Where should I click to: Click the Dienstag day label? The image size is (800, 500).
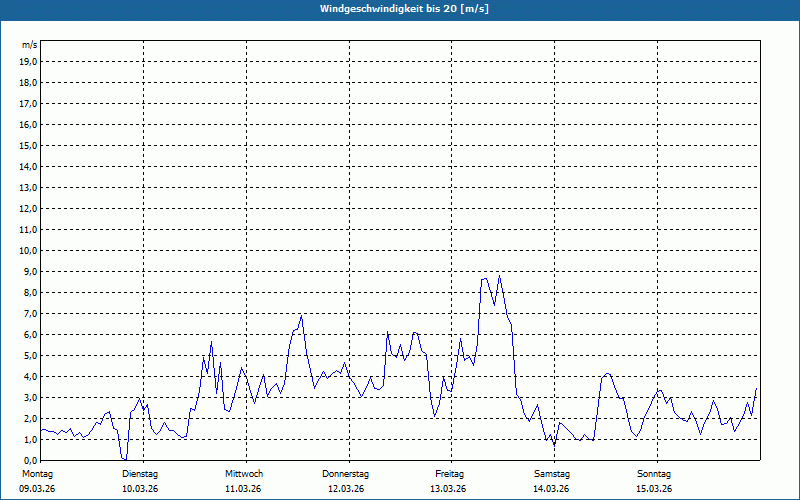140,473
